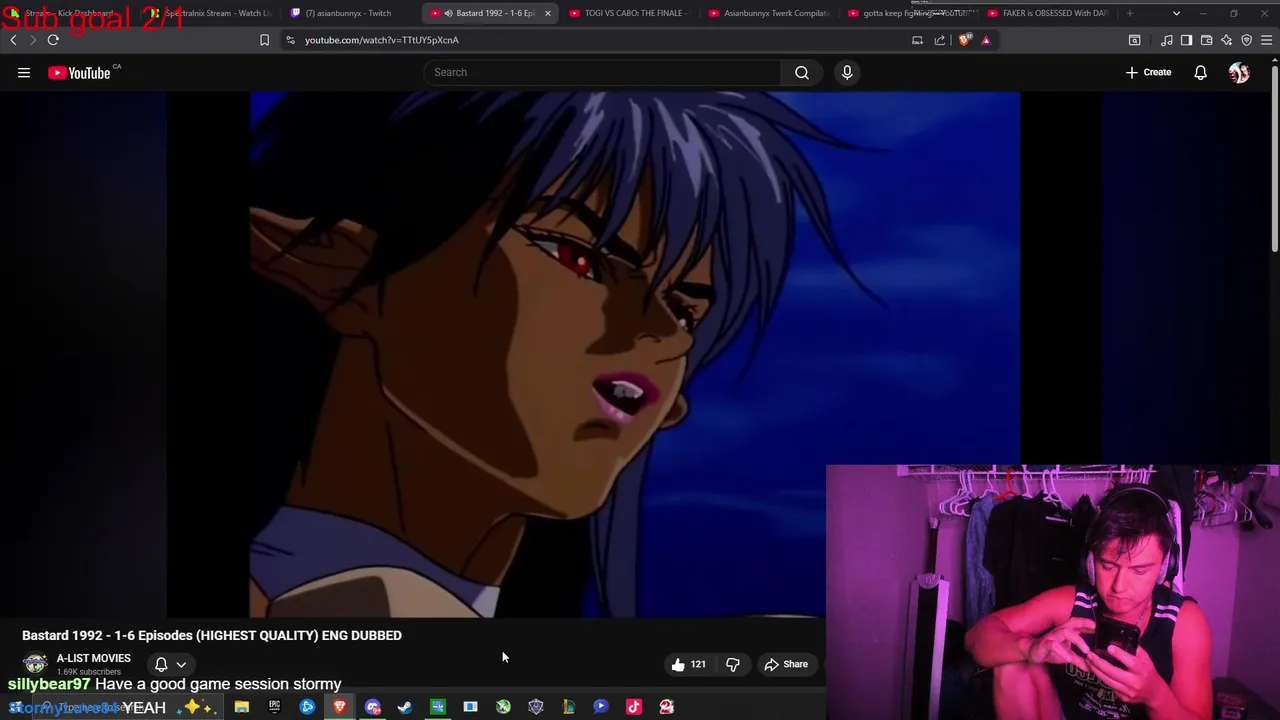Image resolution: width=1280 pixels, height=720 pixels.
Task: Switch to TOGI VS CABO tab
Action: click(x=630, y=13)
